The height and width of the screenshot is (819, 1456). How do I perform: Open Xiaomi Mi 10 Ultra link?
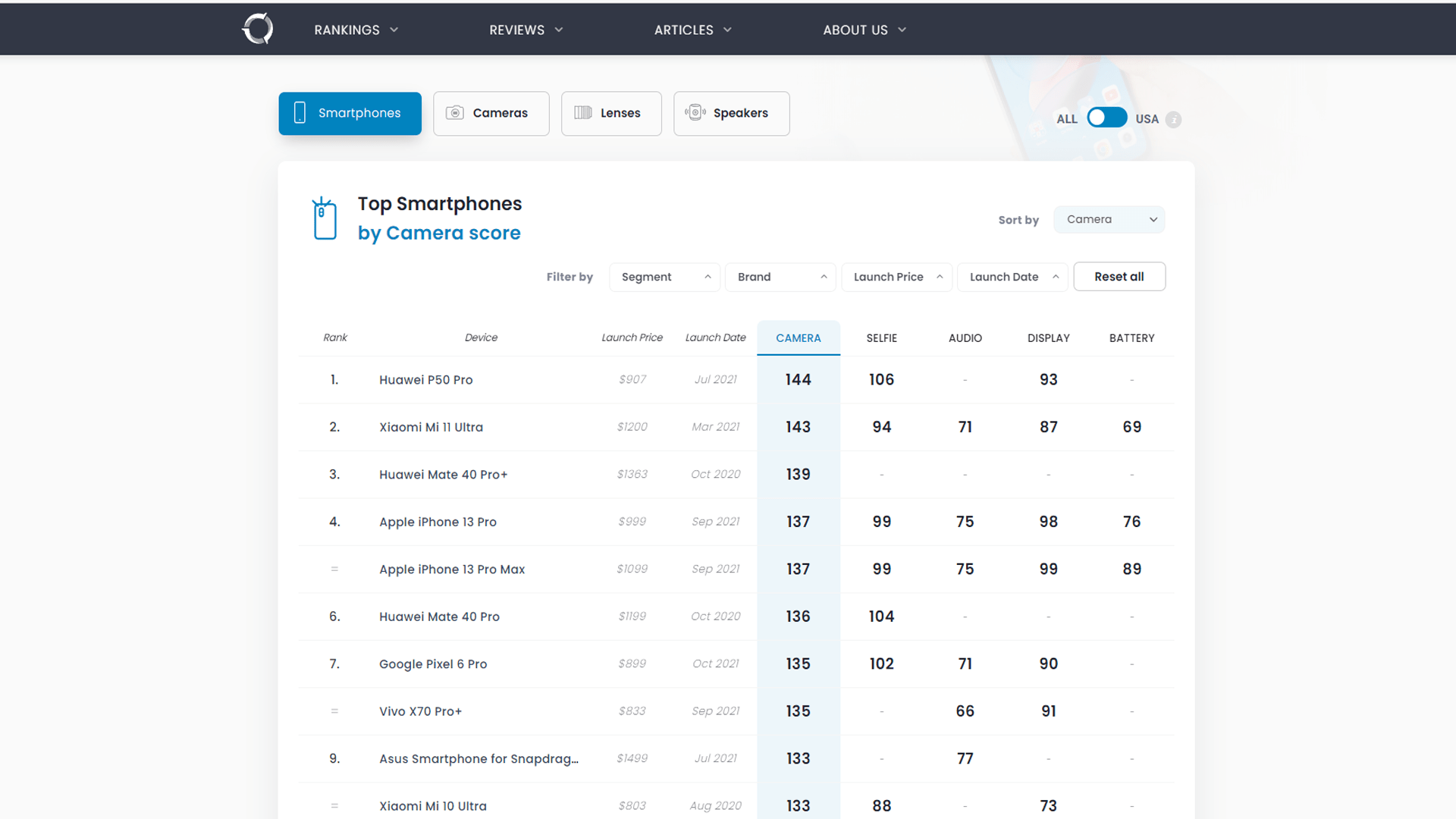tap(433, 806)
